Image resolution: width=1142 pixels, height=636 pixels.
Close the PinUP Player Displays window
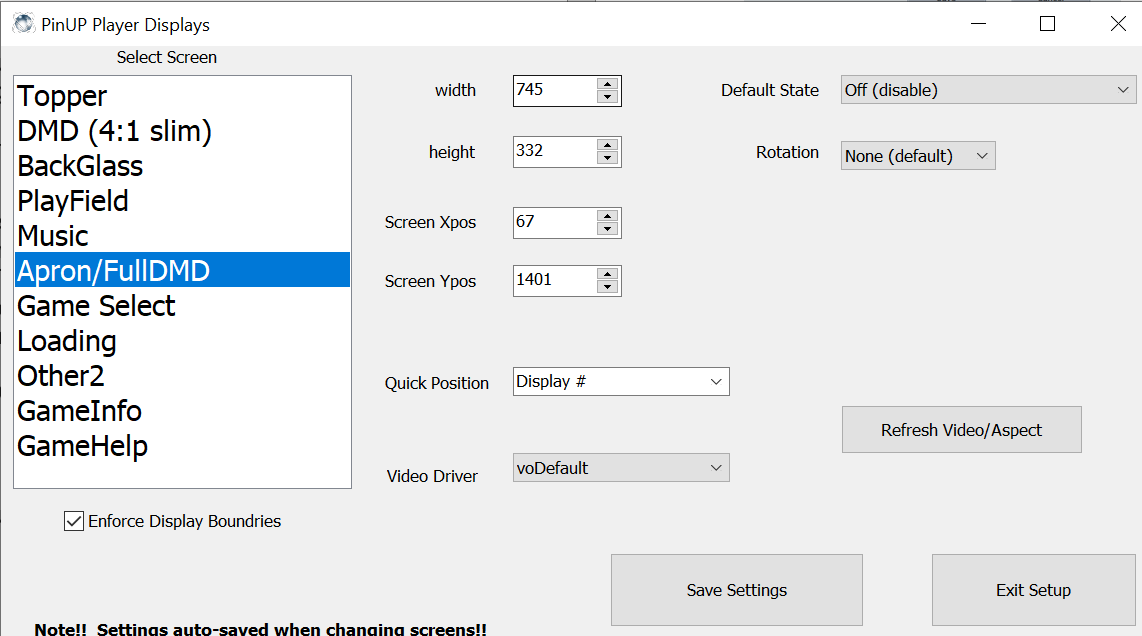tap(1118, 24)
